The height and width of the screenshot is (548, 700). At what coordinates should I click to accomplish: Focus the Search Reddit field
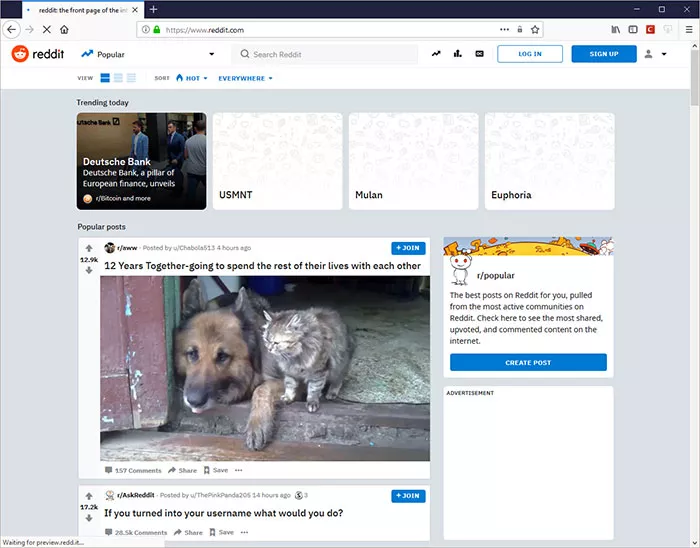[x=325, y=54]
